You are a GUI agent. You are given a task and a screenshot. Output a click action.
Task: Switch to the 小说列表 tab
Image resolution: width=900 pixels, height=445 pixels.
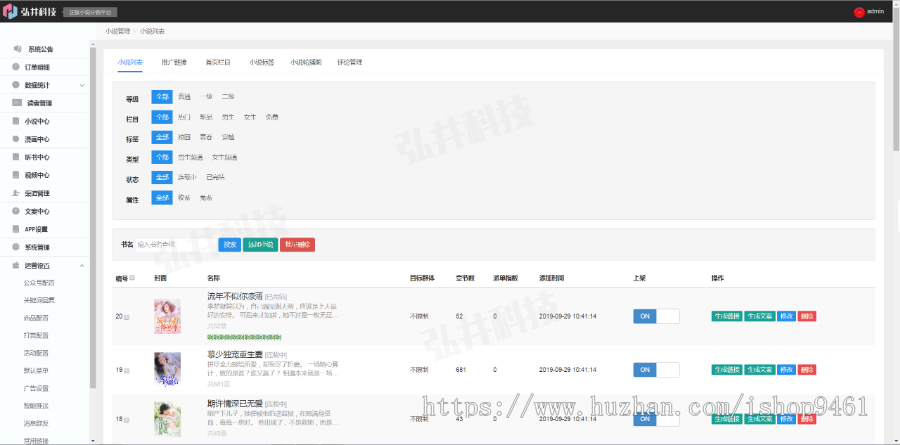click(130, 62)
